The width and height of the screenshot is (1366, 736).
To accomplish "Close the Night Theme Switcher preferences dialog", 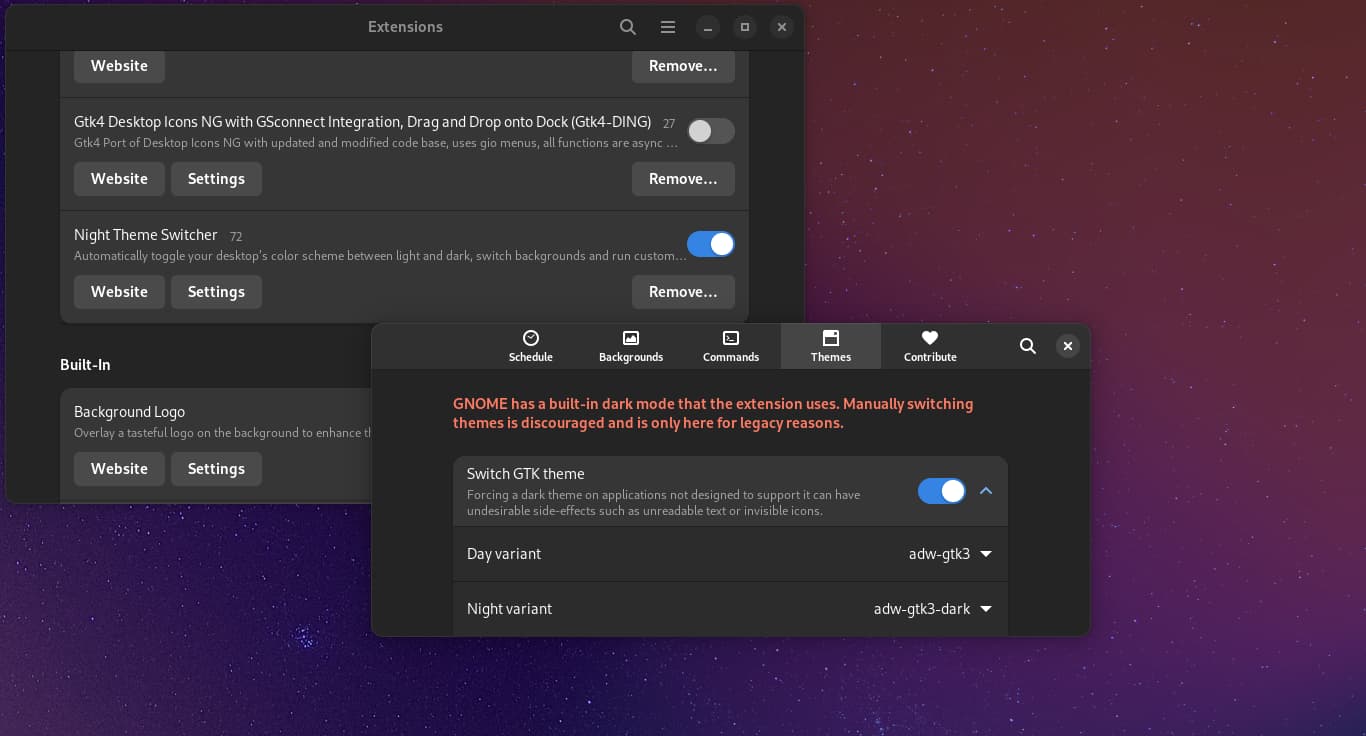I will pyautogui.click(x=1068, y=346).
